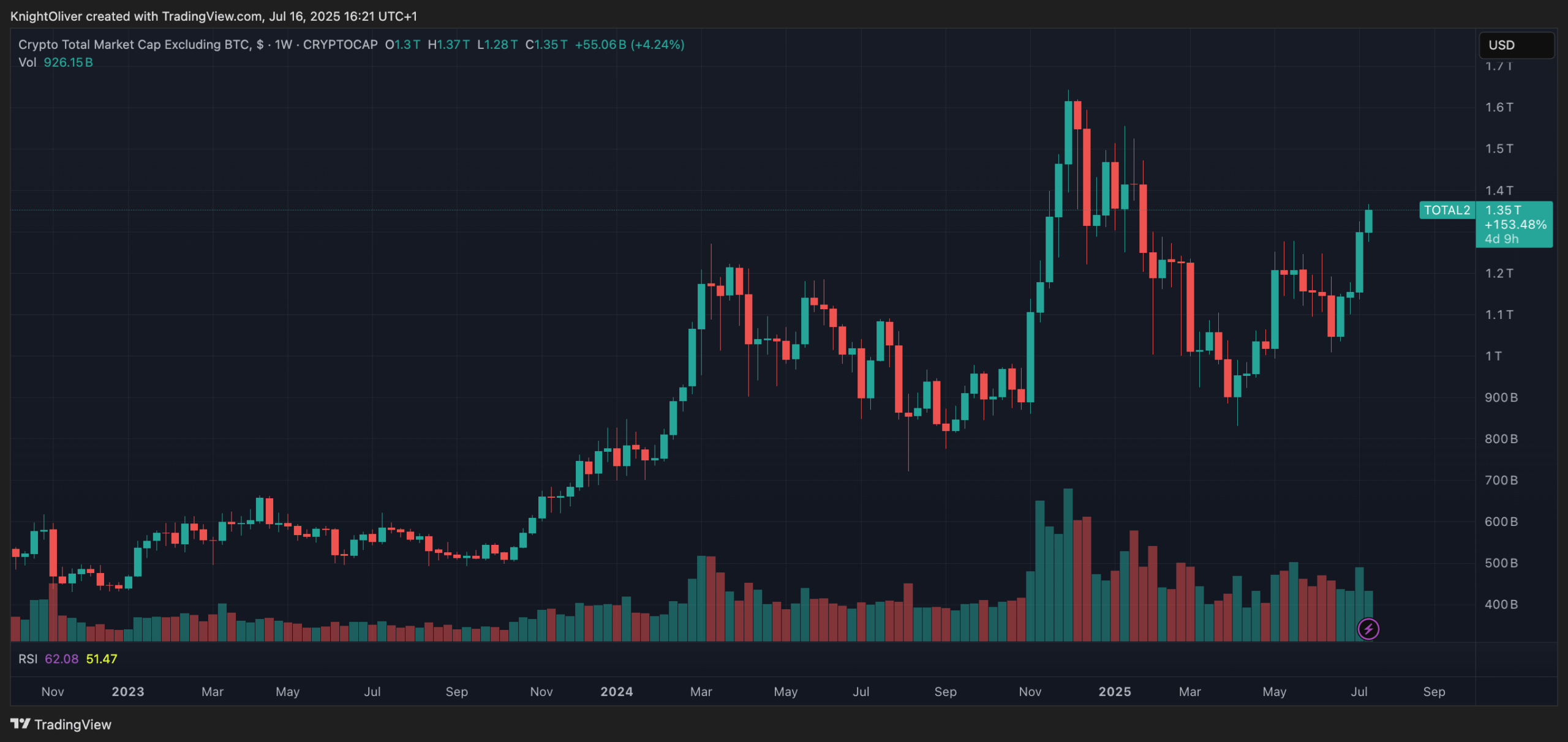Image resolution: width=1568 pixels, height=742 pixels.
Task: Click the RSI indicator label
Action: click(28, 659)
